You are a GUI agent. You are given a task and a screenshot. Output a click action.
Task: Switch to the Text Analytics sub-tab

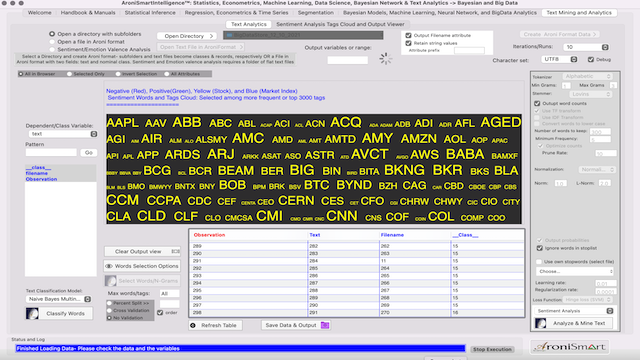[x=249, y=24]
